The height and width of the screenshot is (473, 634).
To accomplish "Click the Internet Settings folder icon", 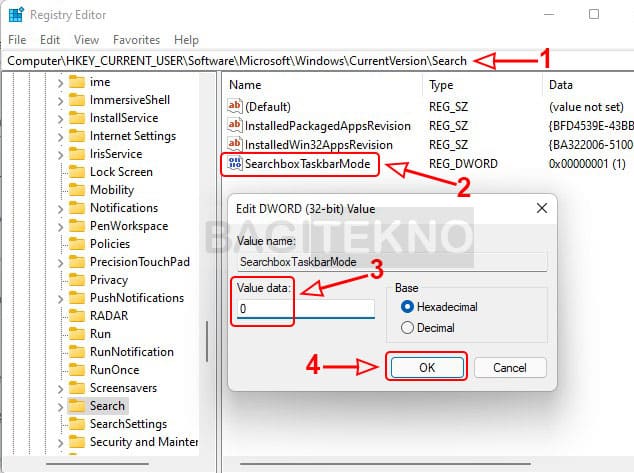I will click(76, 136).
